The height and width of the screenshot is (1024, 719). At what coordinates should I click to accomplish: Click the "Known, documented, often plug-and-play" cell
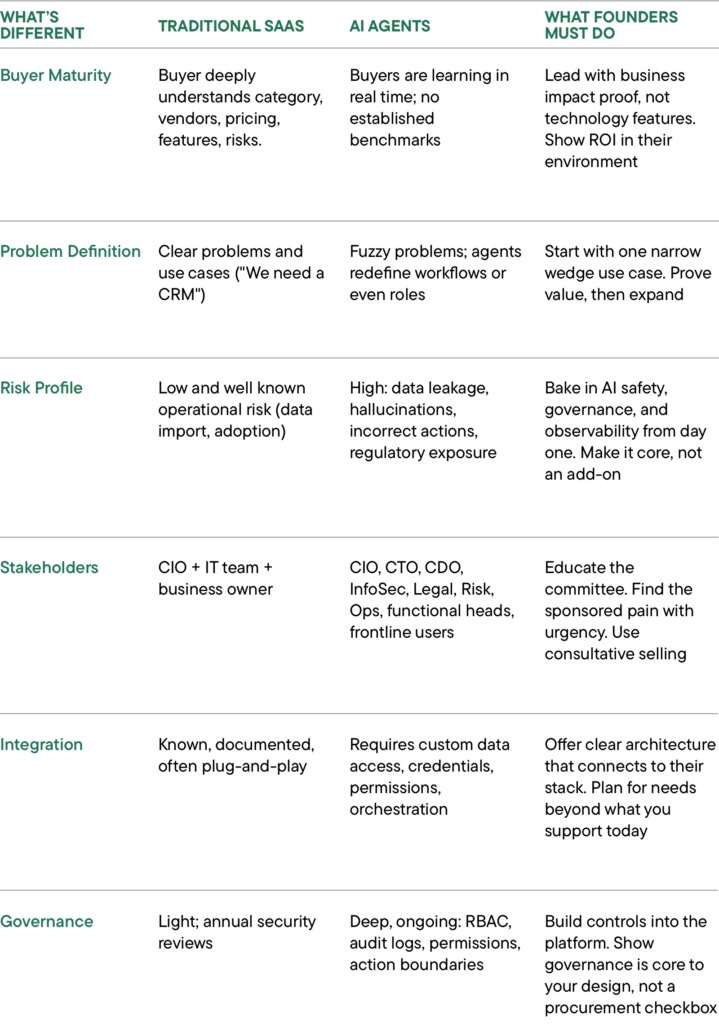[x=236, y=755]
